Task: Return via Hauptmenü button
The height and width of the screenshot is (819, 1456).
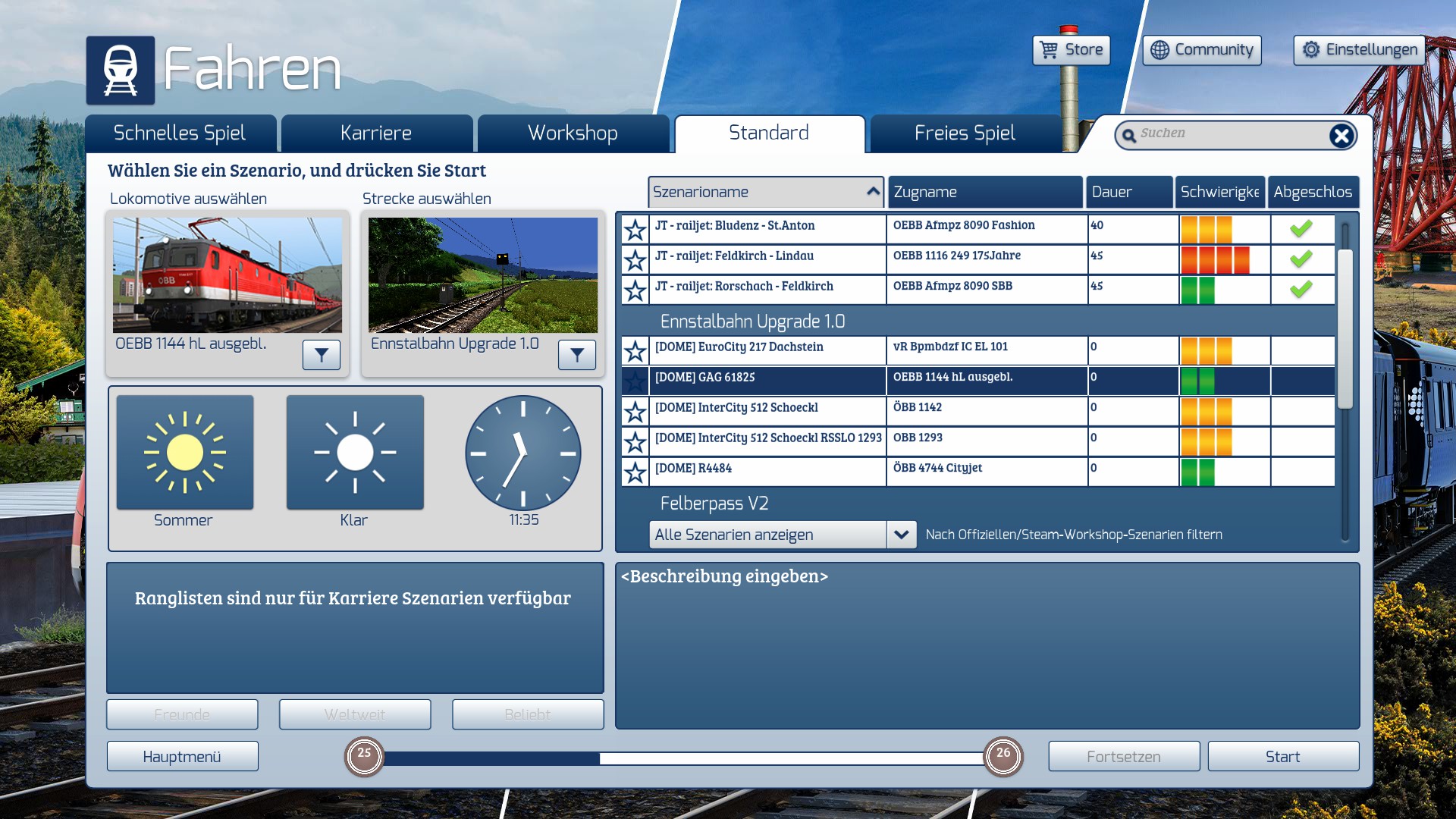Action: point(182,756)
